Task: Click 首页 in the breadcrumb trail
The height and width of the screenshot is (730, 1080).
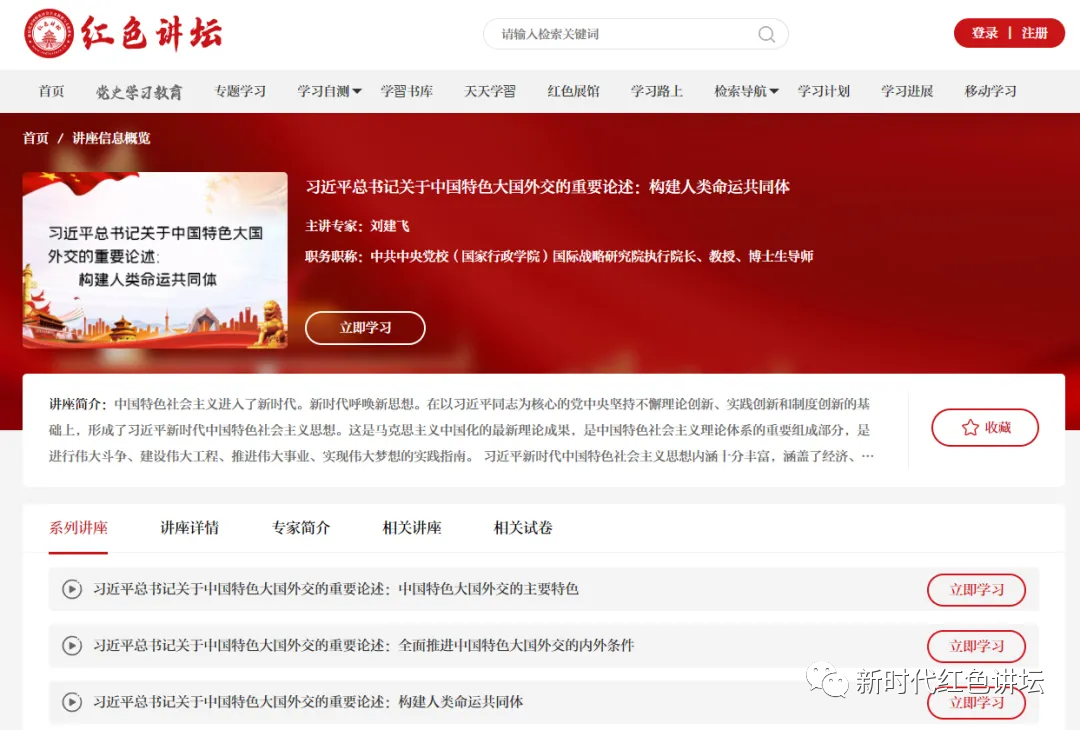Action: (x=35, y=138)
